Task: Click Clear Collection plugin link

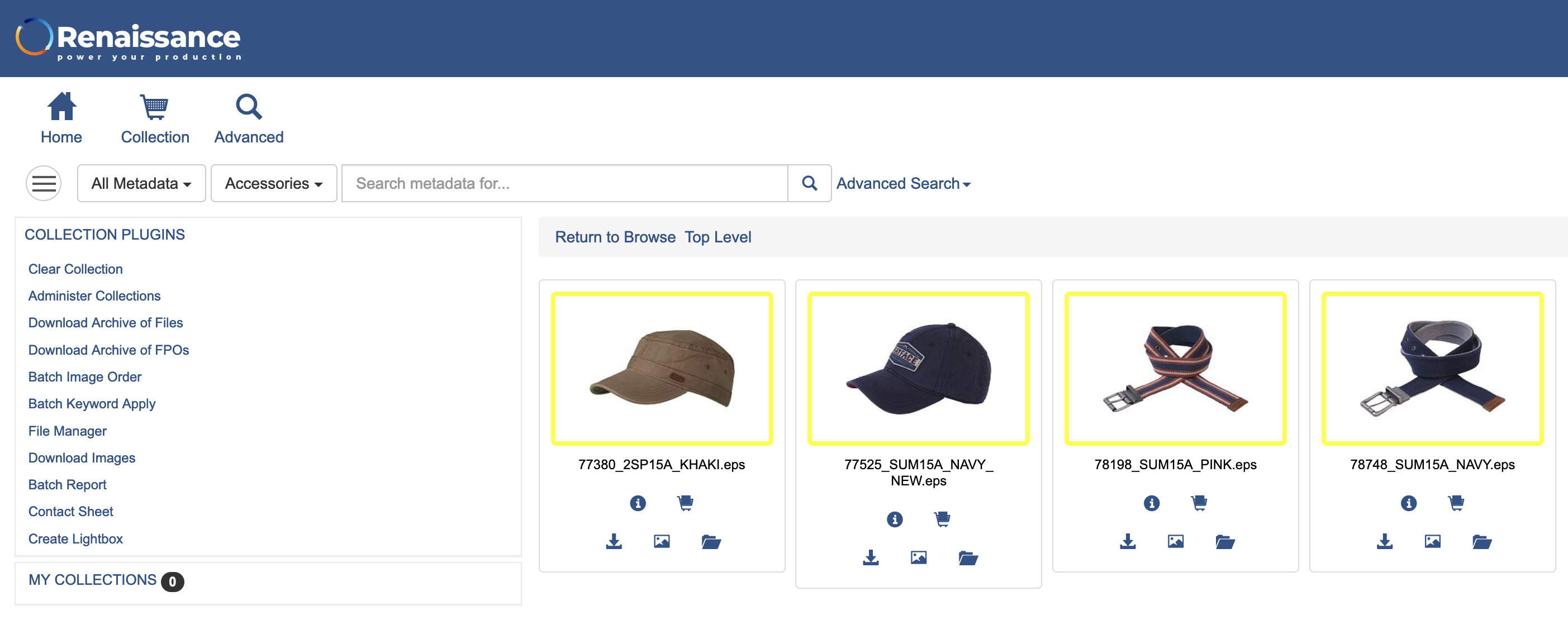Action: [x=75, y=269]
